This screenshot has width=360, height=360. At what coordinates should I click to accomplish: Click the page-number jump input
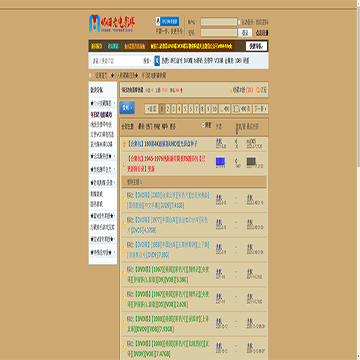(236, 109)
